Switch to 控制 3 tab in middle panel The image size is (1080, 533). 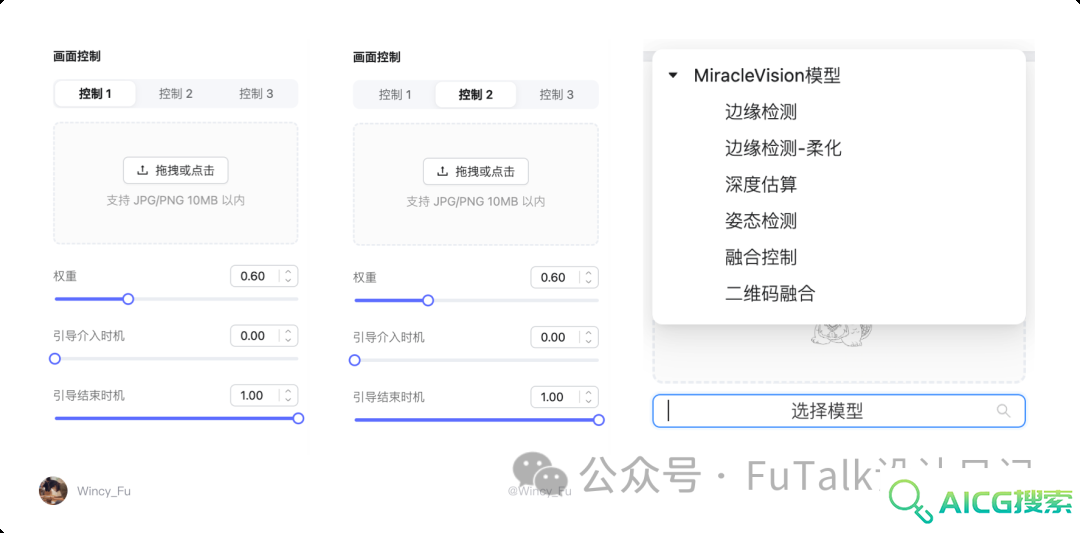coord(556,95)
